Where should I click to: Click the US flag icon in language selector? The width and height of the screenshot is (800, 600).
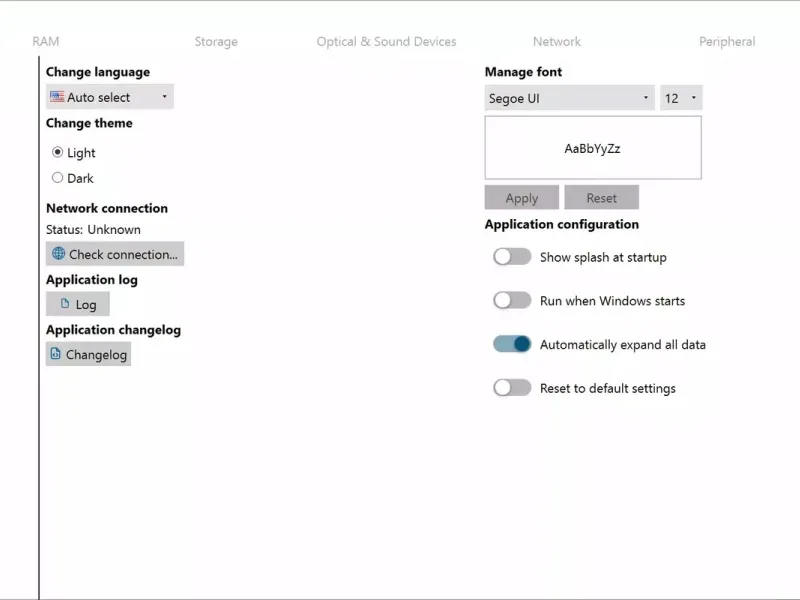(x=58, y=97)
